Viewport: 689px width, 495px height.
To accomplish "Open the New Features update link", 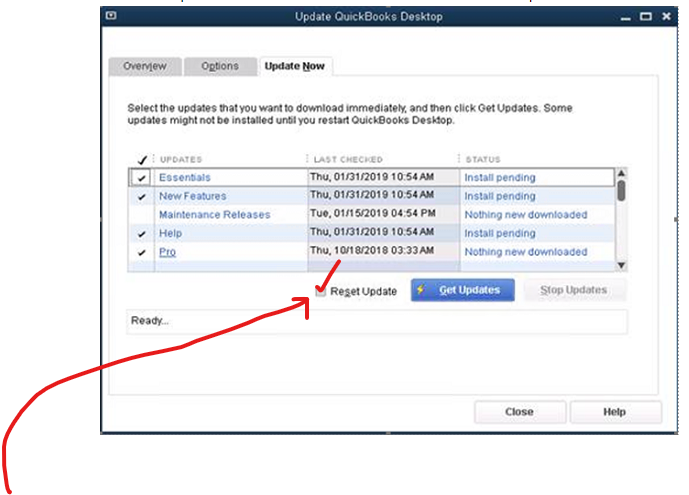I will [x=192, y=196].
